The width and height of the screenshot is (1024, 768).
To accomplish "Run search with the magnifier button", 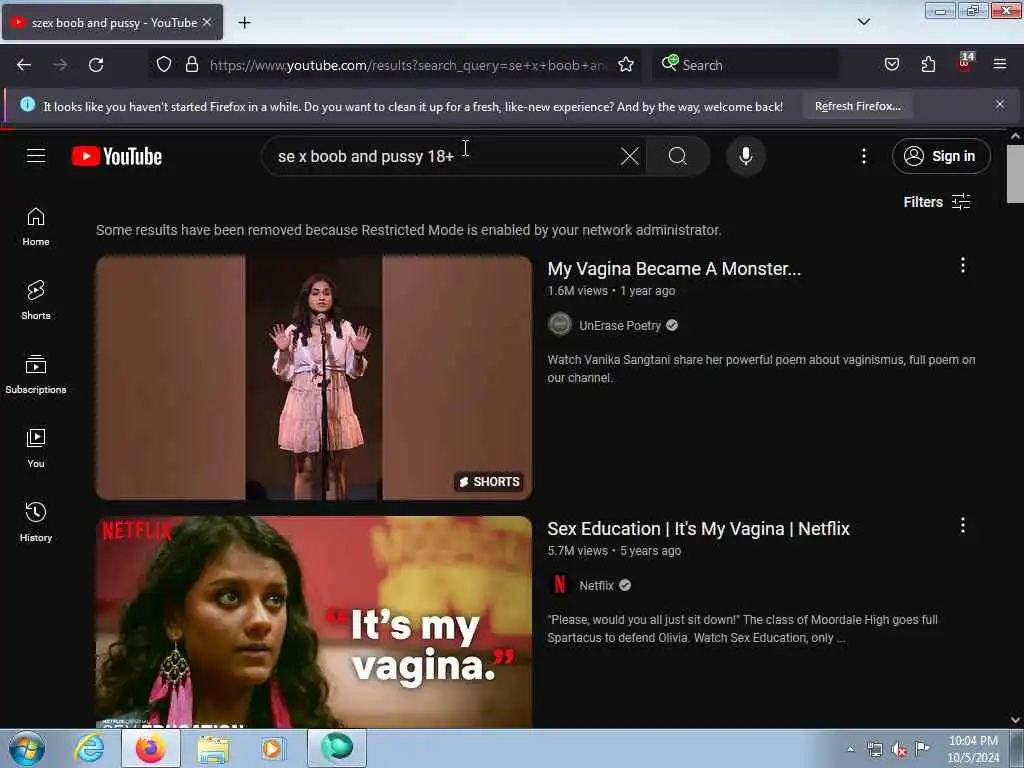I will click(x=678, y=156).
